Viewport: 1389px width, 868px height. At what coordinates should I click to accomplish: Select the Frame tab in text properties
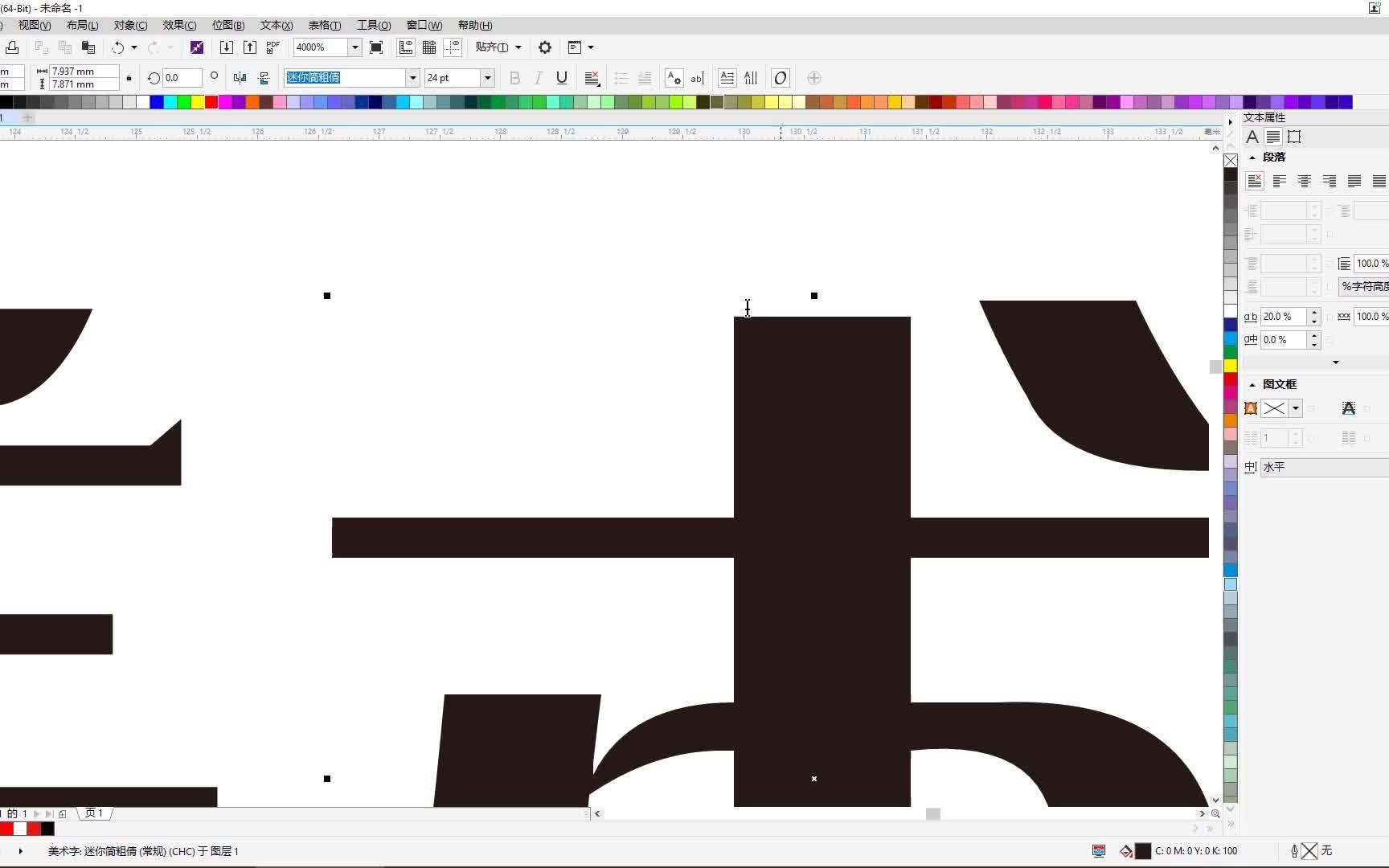pyautogui.click(x=1294, y=137)
